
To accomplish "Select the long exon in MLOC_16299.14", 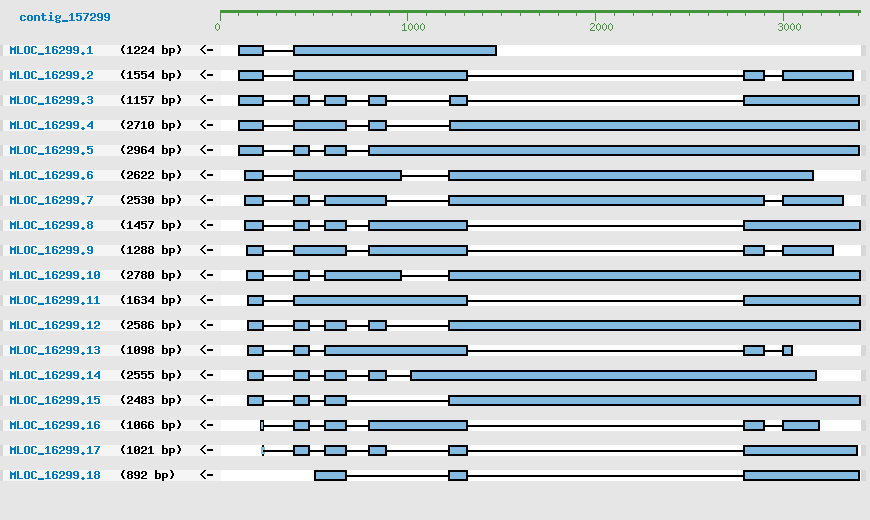I will point(613,375).
